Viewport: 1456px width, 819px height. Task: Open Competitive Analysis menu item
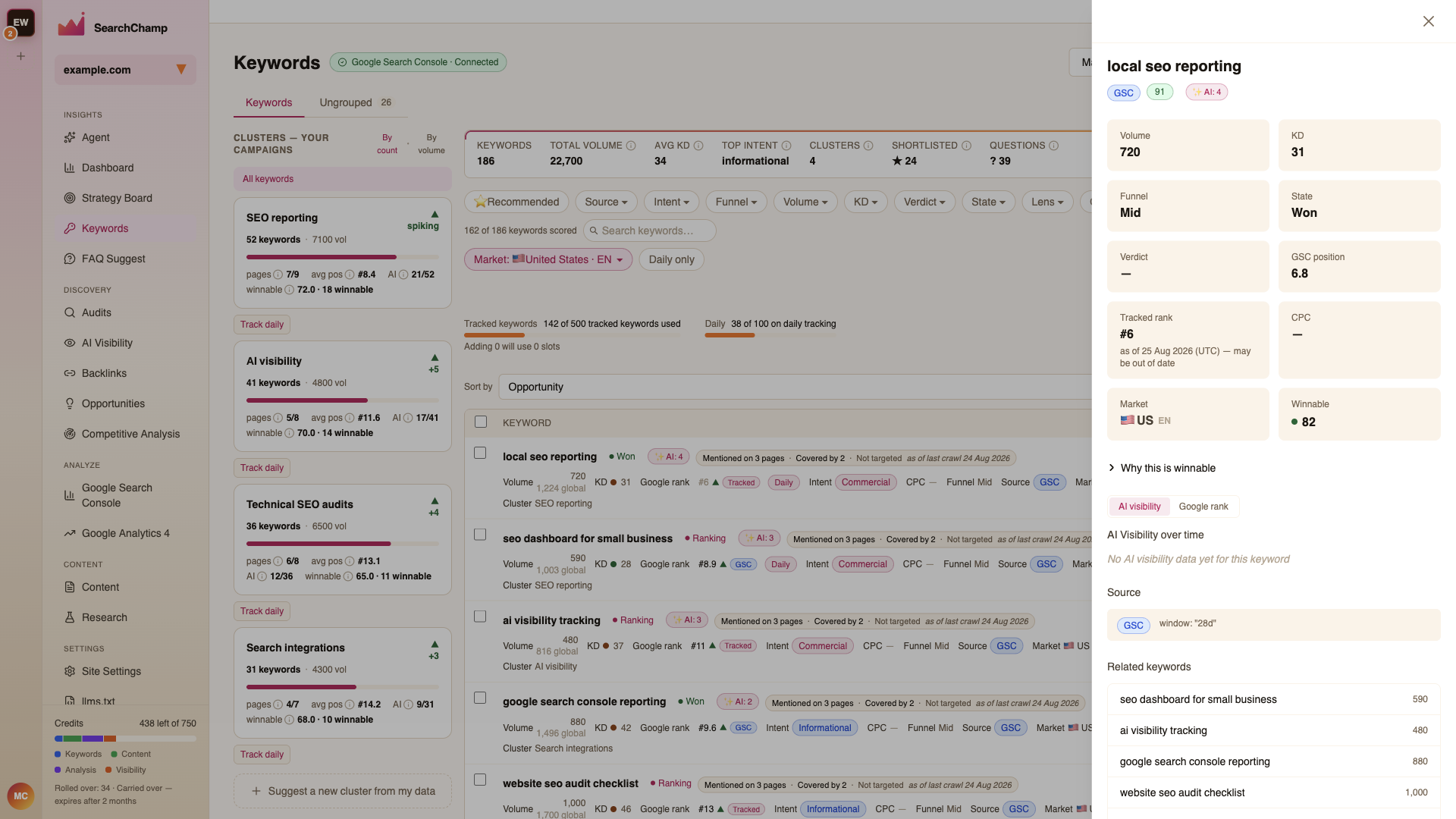coord(125,434)
